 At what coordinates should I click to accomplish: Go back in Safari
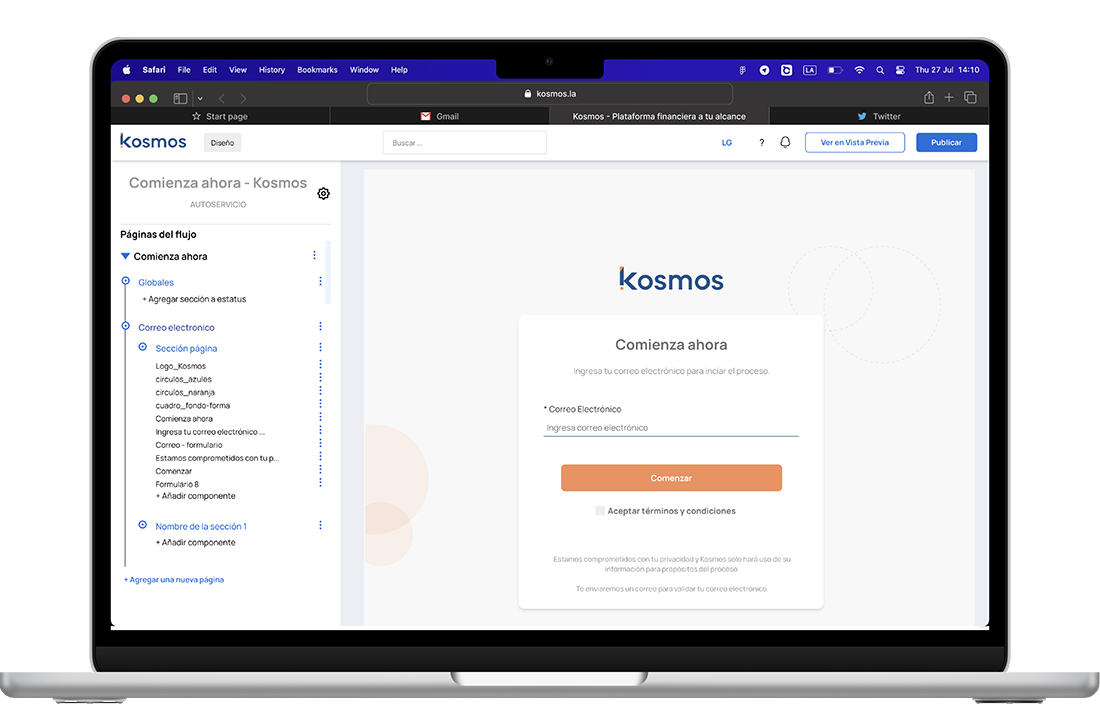[x=222, y=98]
